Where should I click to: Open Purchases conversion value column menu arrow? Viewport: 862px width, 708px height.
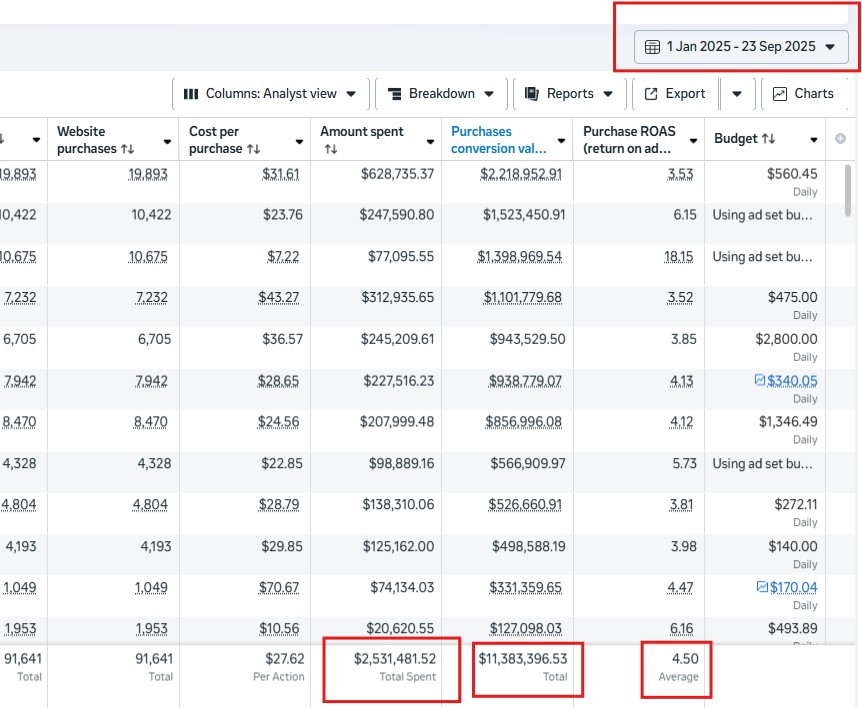click(561, 141)
